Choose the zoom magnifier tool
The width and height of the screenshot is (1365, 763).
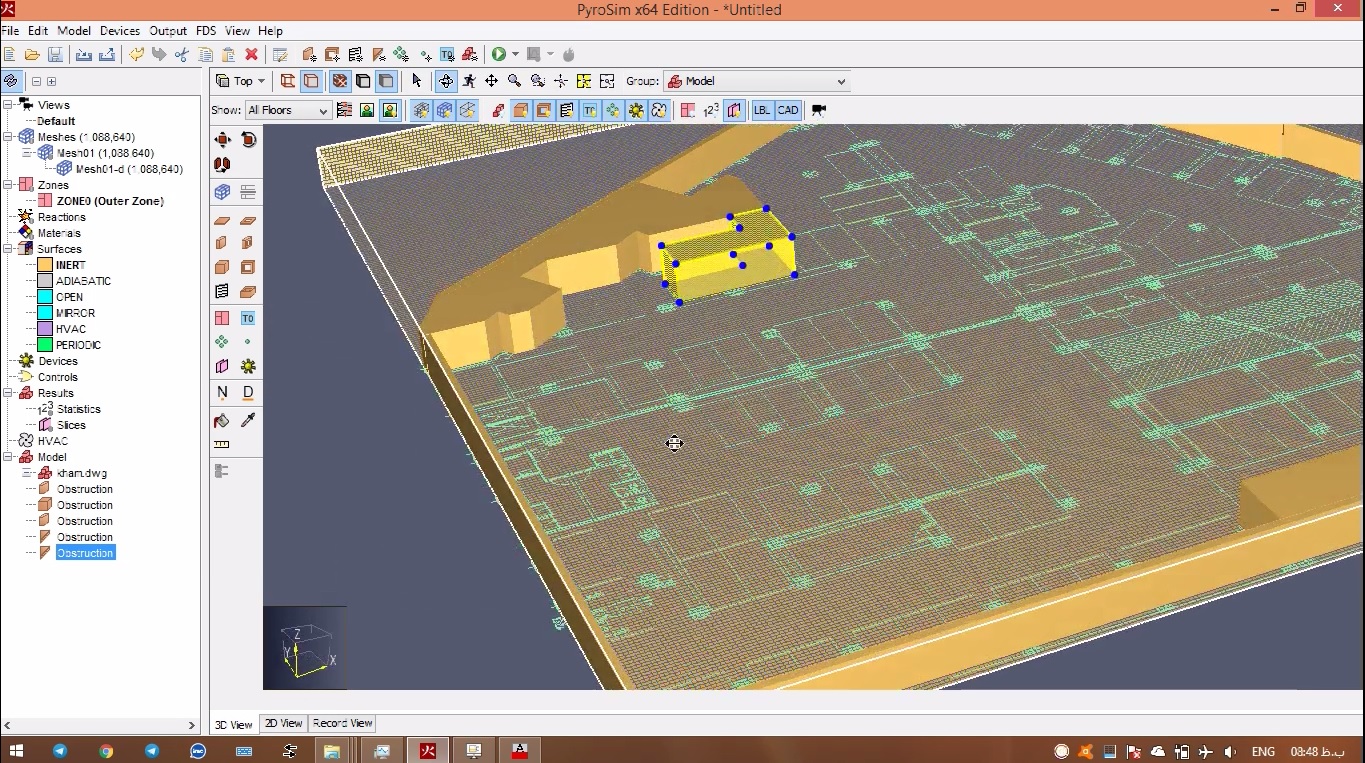tap(514, 81)
